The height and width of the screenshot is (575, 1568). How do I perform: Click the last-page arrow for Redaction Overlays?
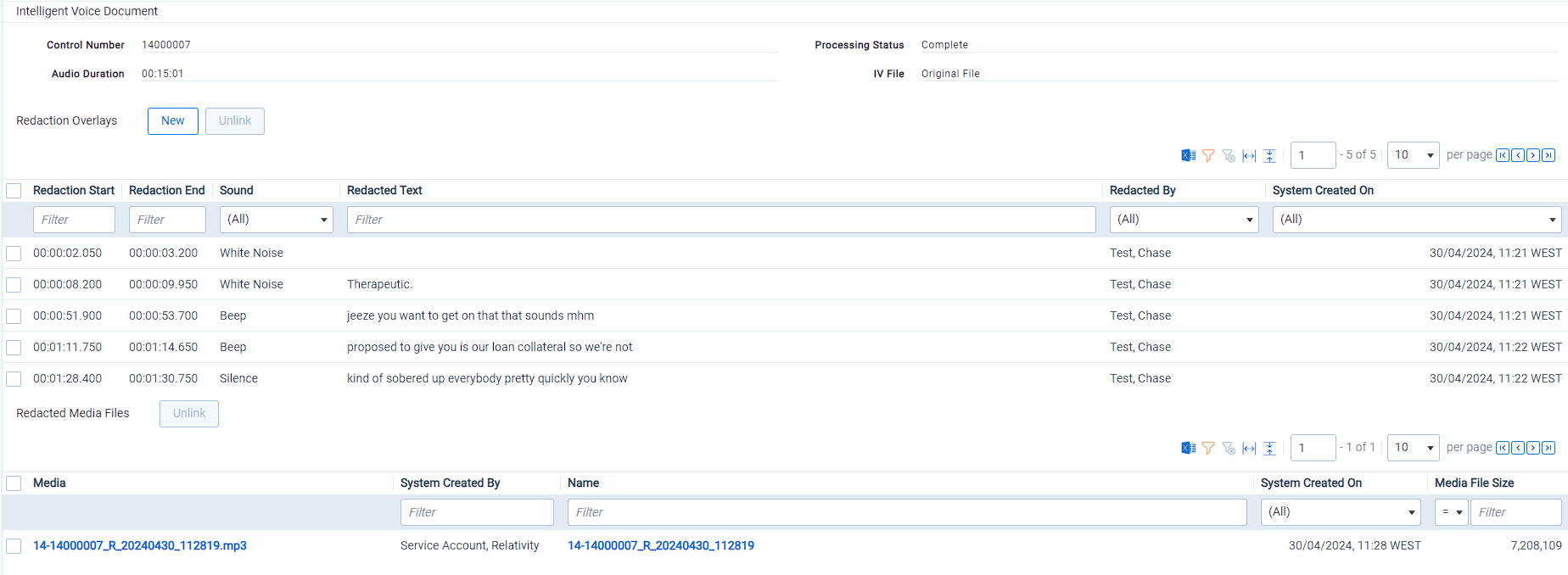point(1548,155)
